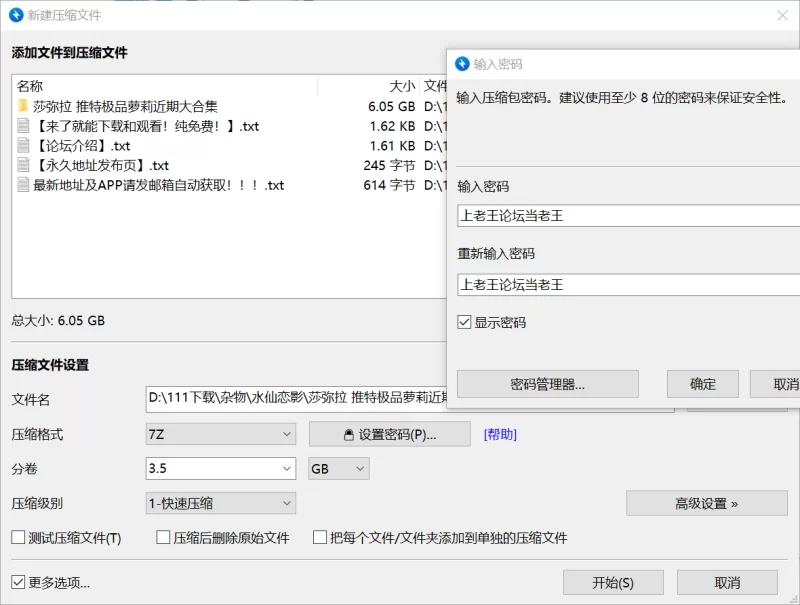This screenshot has width=800, height=605.
Task: Toggle 更多选项 checkbox
Action: (x=18, y=582)
